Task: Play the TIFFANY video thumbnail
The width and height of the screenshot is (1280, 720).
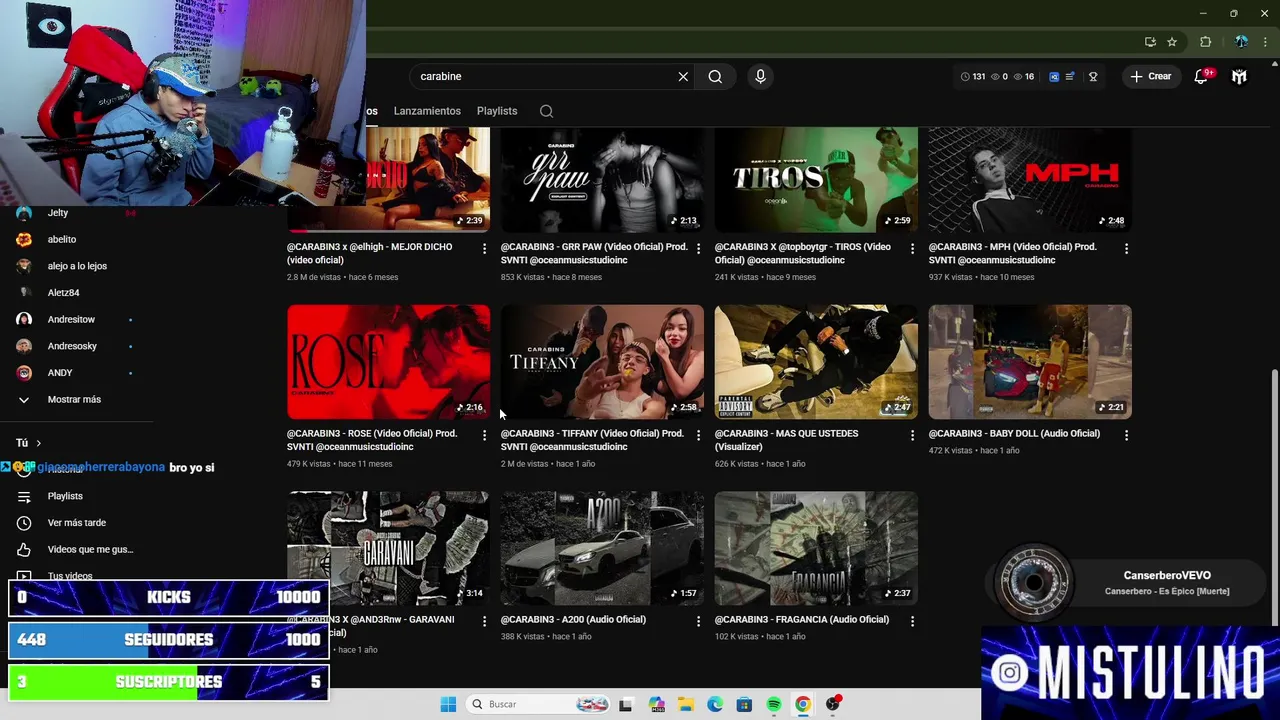Action: [602, 362]
